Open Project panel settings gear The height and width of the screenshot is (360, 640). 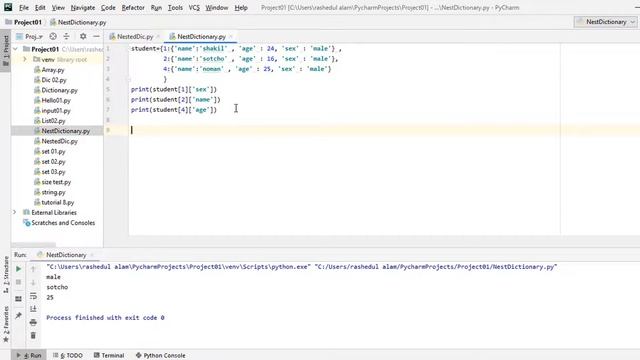(x=83, y=36)
